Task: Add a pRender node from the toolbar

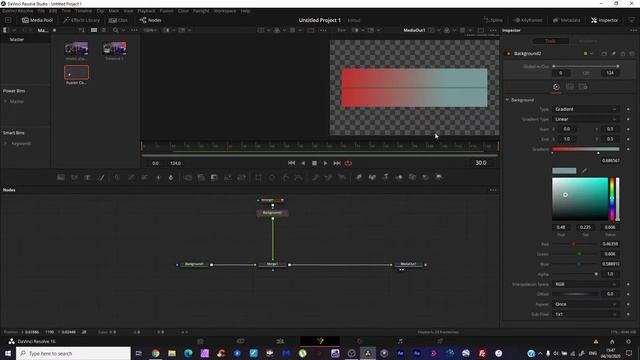Action: [x=342, y=177]
